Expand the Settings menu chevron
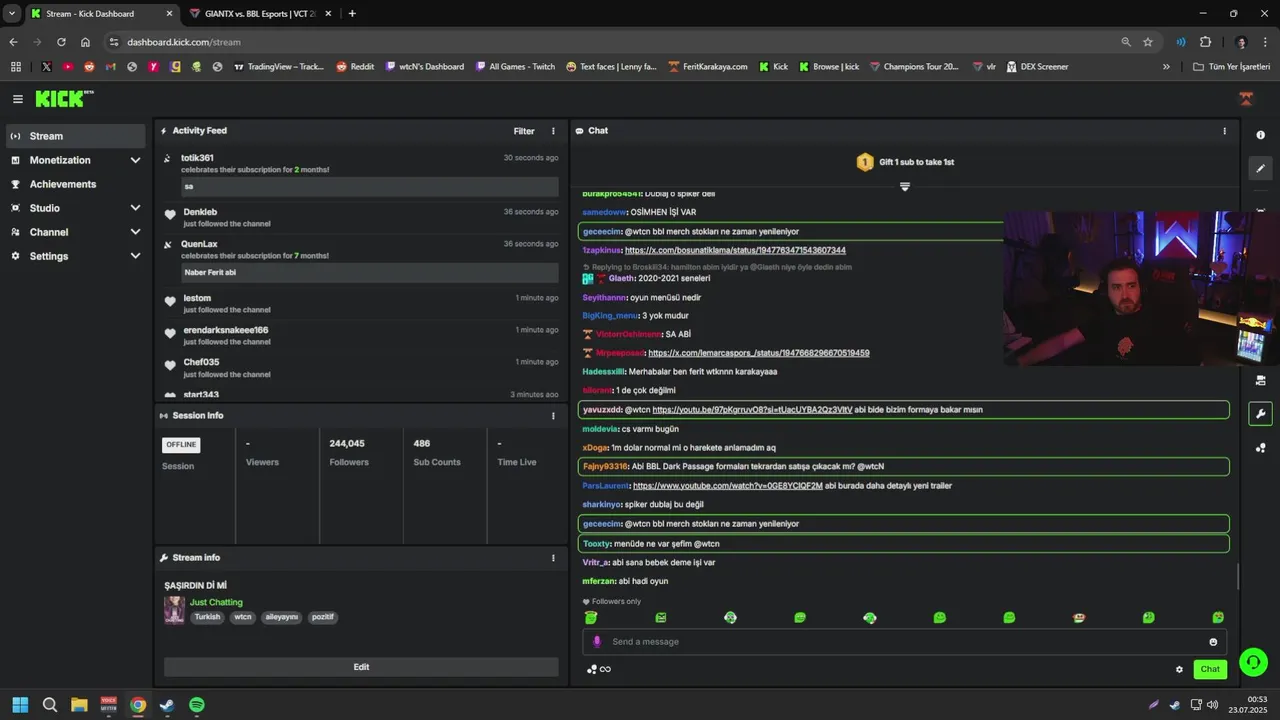1280x720 pixels. 135,256
